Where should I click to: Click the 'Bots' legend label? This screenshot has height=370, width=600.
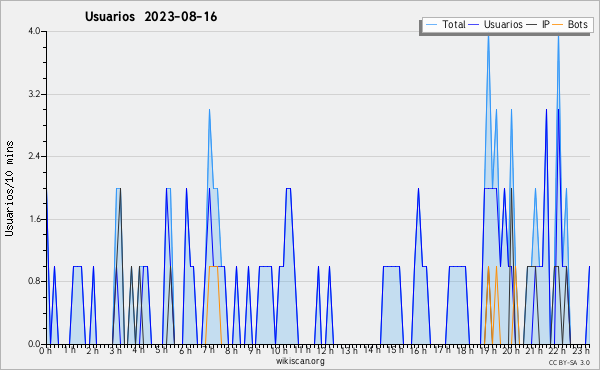click(577, 24)
